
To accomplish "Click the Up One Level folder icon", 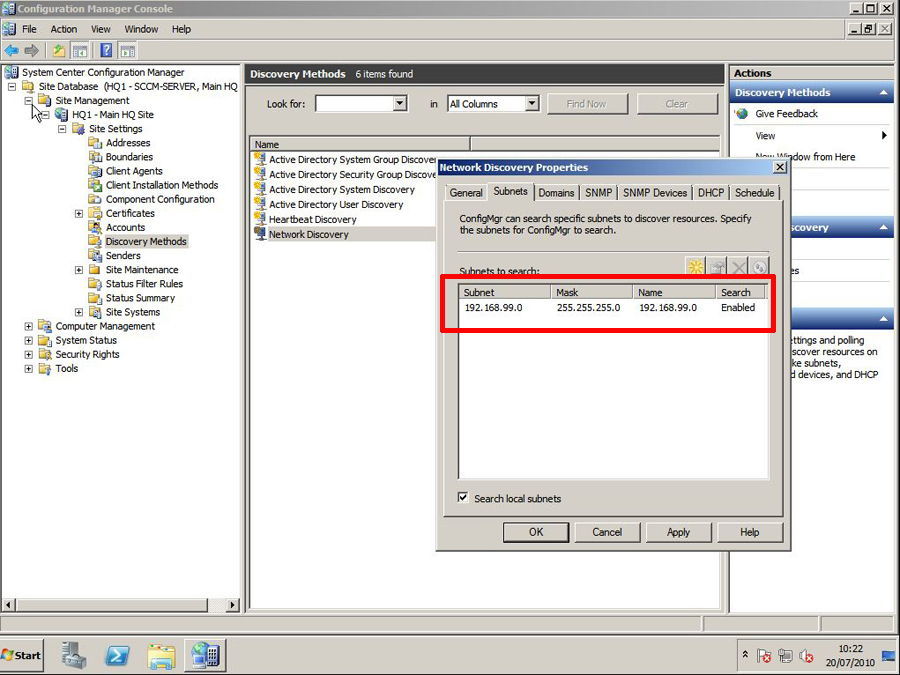I will [59, 51].
